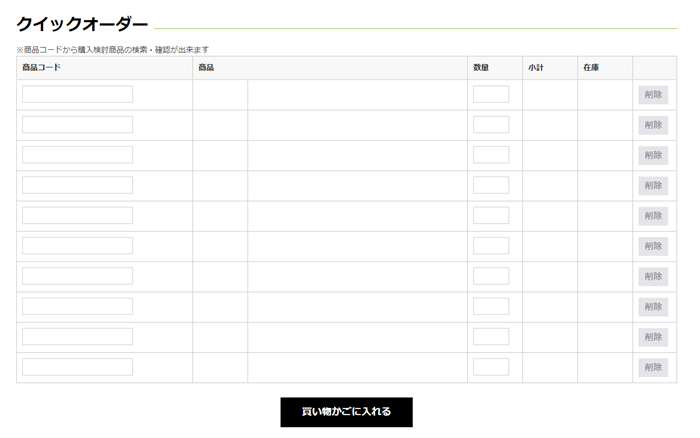Click the last row product code input

[x=77, y=367]
